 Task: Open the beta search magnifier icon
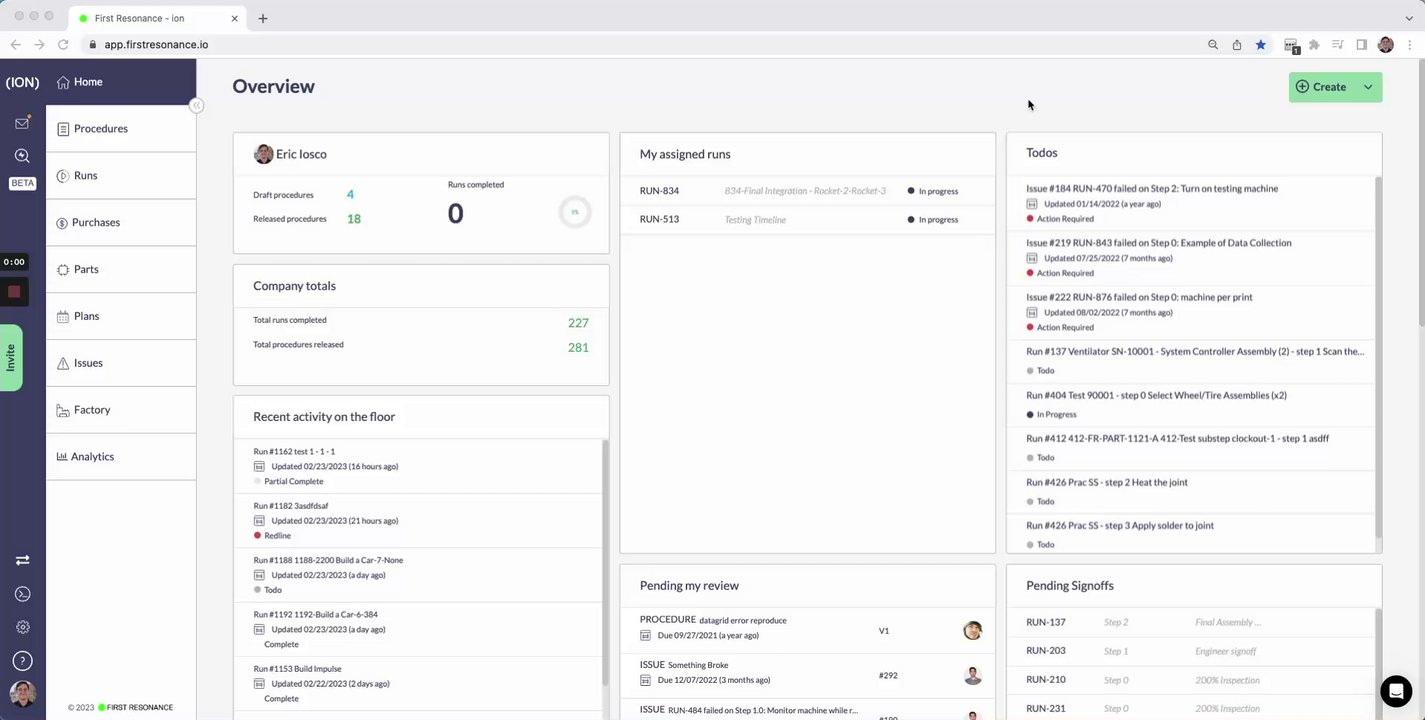(x=22, y=156)
